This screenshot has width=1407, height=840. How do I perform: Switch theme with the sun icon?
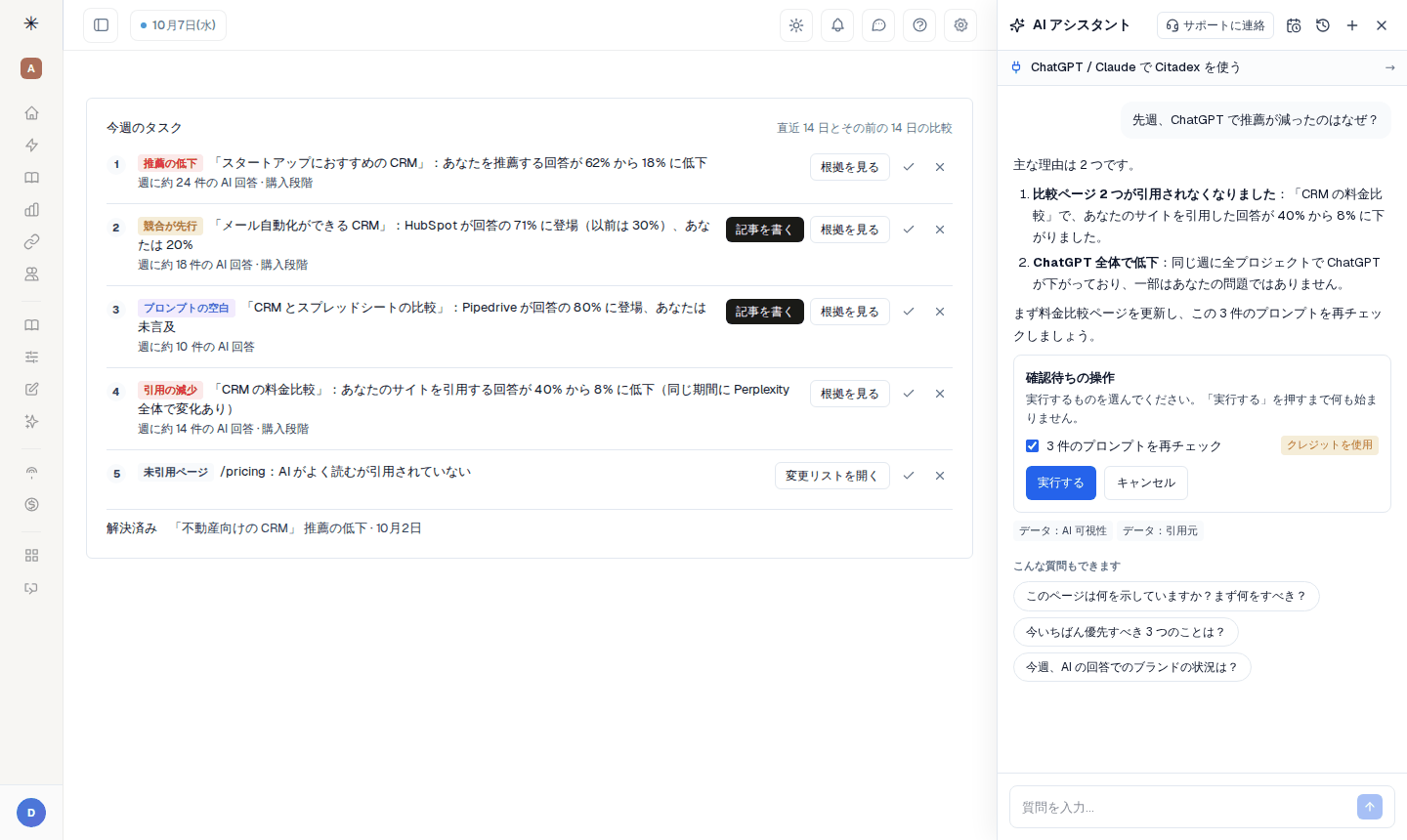pyautogui.click(x=796, y=25)
